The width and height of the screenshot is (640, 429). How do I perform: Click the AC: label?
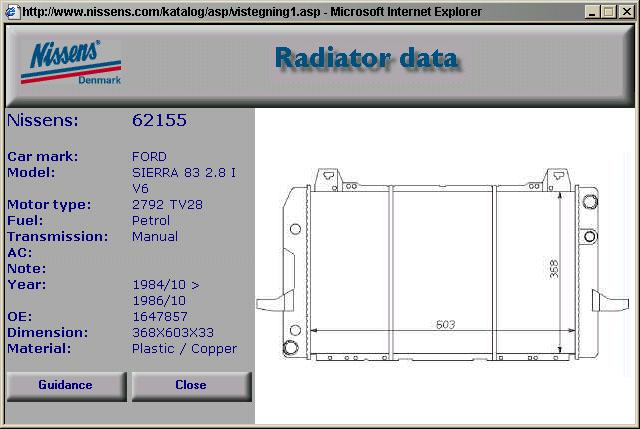pos(20,253)
